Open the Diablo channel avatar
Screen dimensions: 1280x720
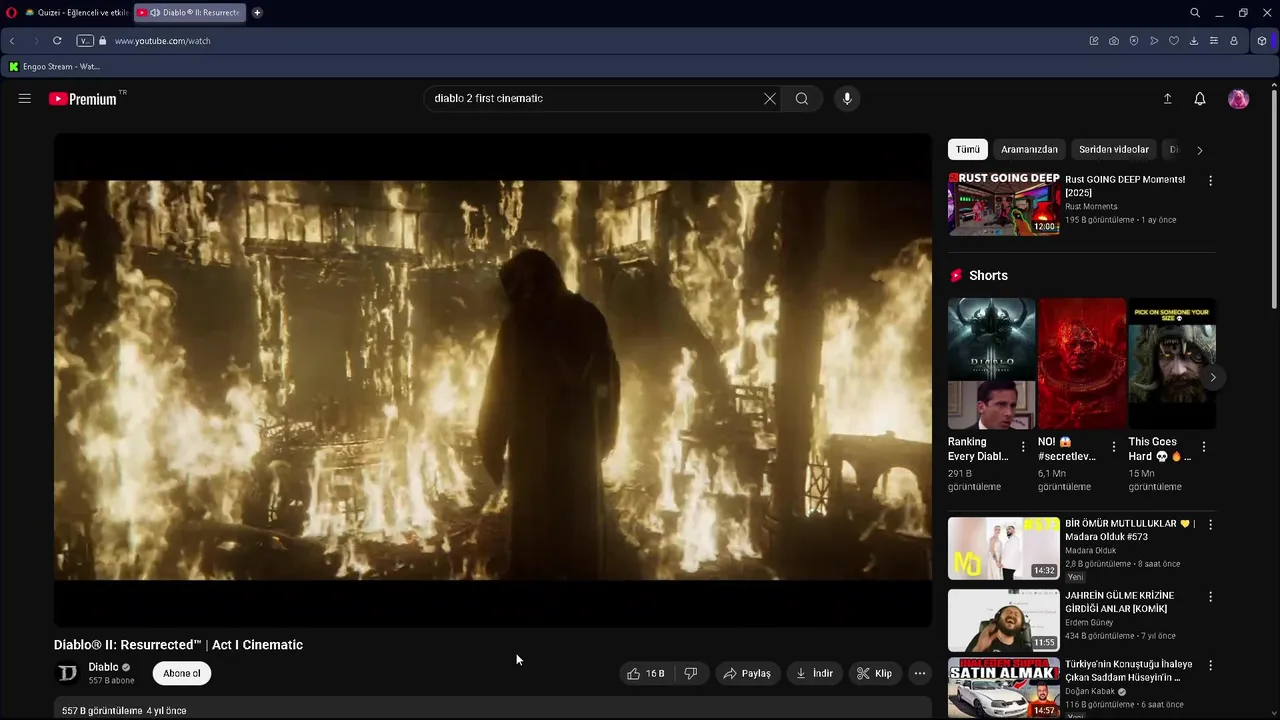tap(67, 673)
